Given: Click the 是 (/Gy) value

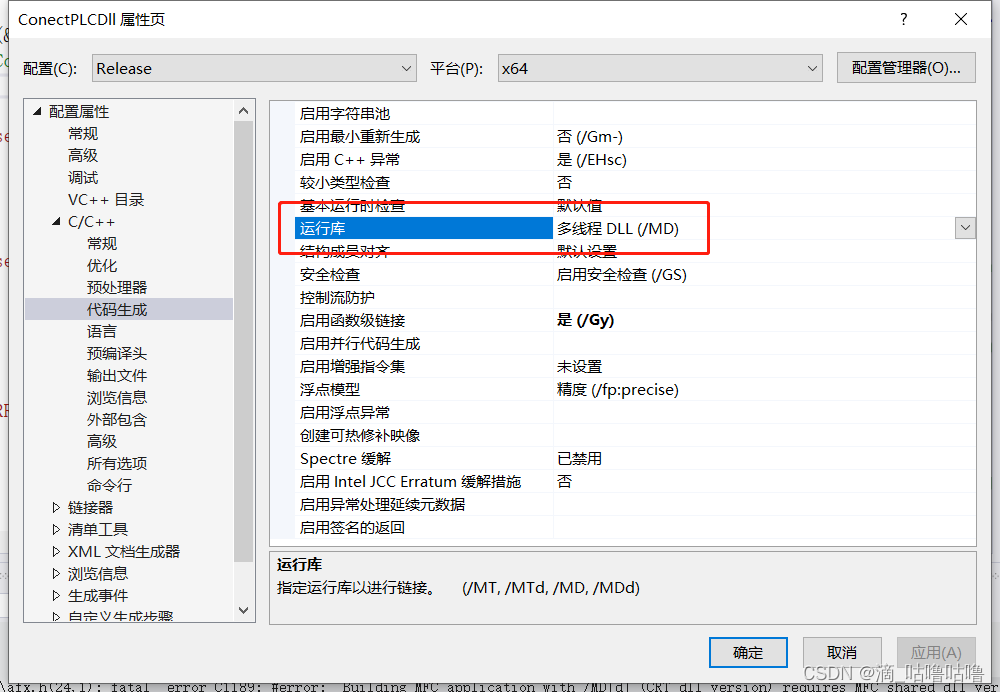Looking at the screenshot, I should coord(585,320).
